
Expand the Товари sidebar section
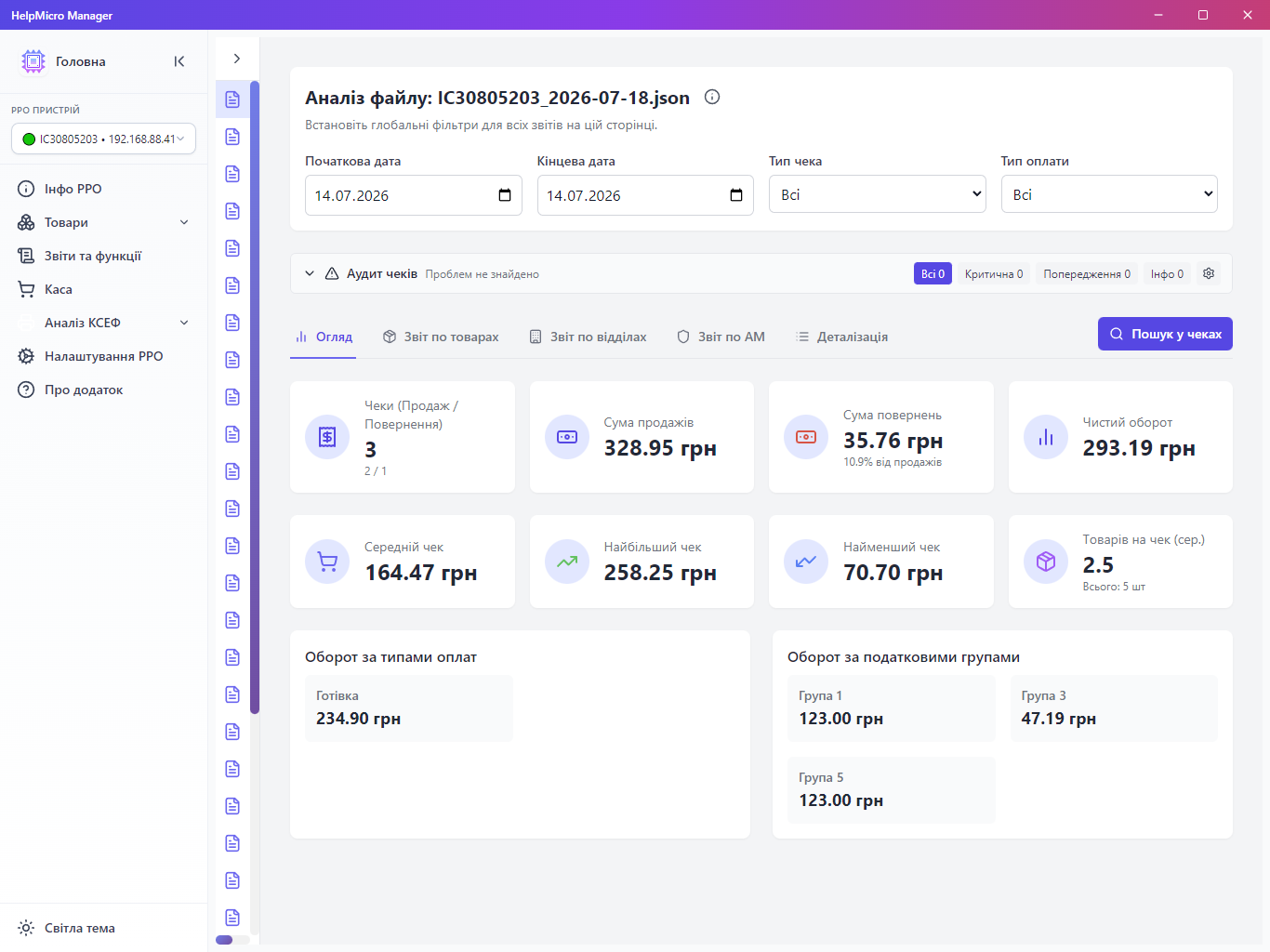(103, 222)
